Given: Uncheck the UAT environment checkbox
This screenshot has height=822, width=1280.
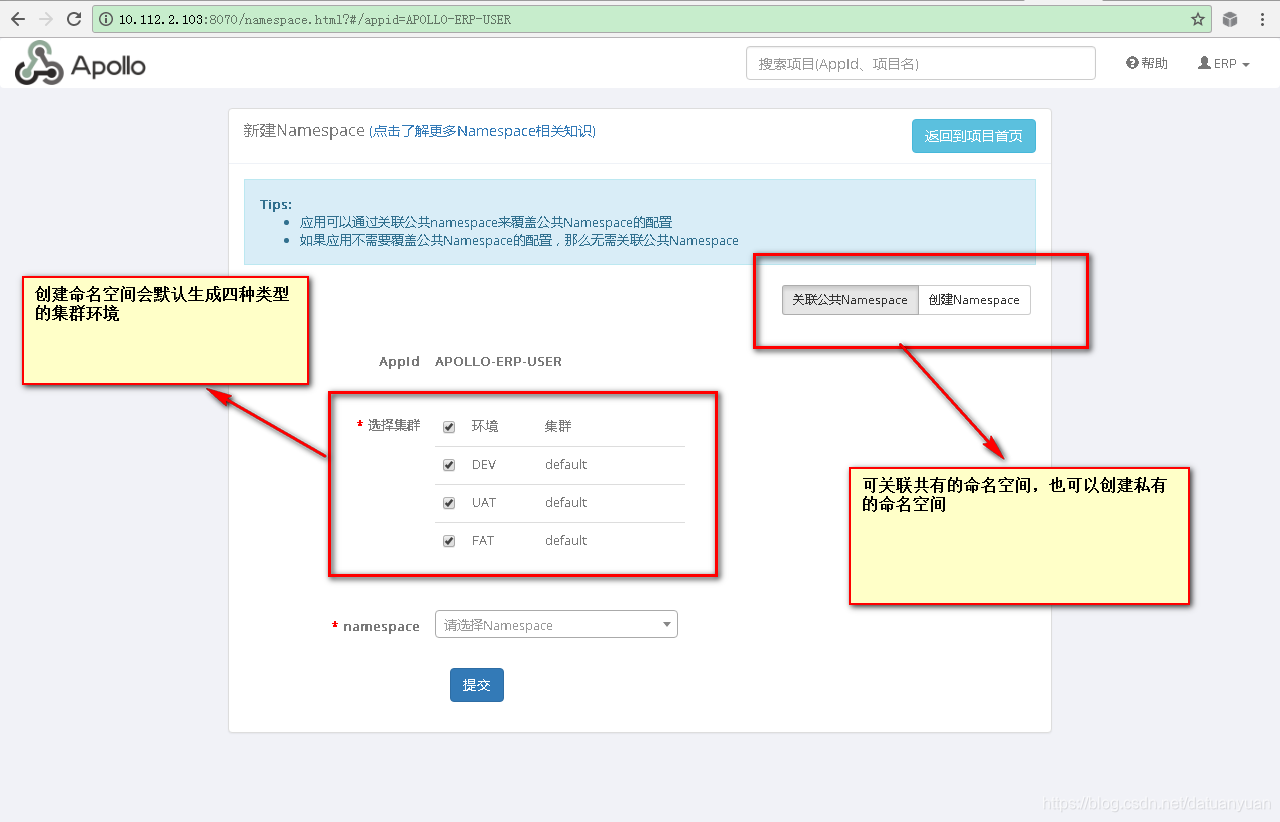Looking at the screenshot, I should 449,503.
